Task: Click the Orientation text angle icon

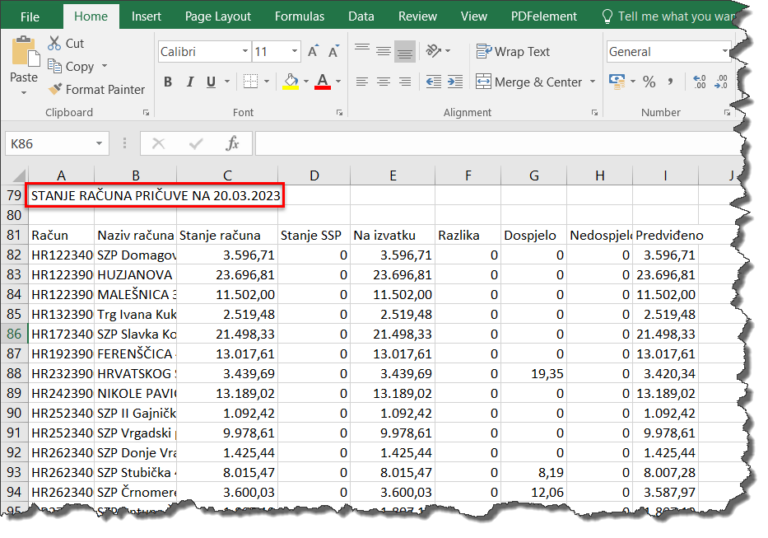Action: (434, 52)
